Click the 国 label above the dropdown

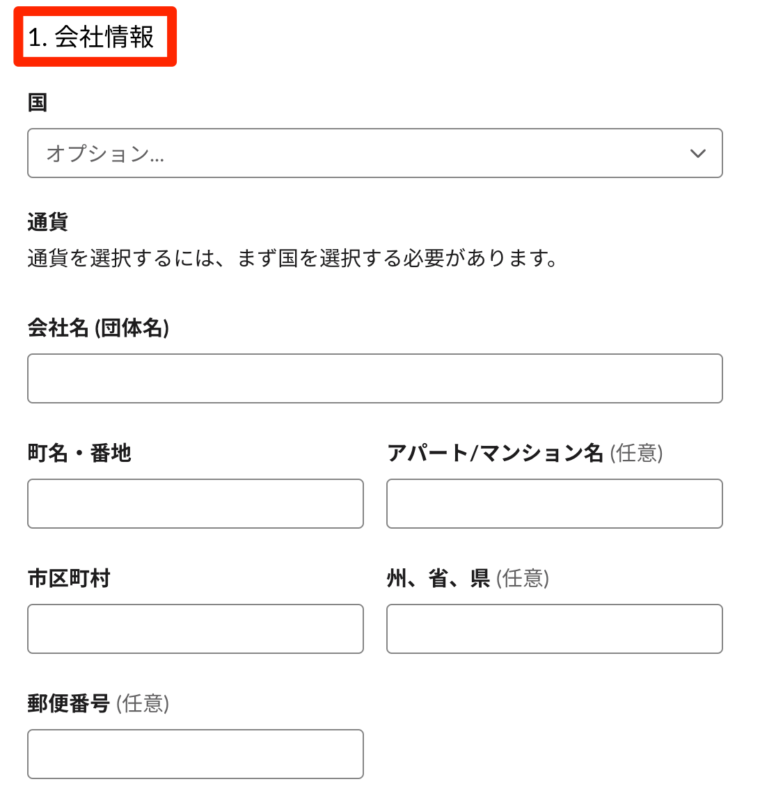pos(33,101)
